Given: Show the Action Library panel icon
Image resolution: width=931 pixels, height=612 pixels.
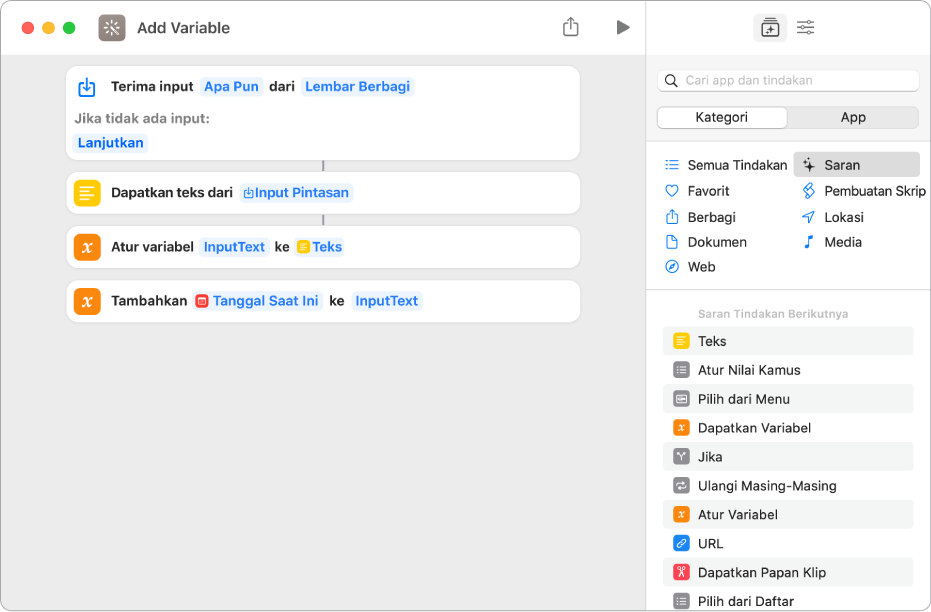Looking at the screenshot, I should [770, 27].
